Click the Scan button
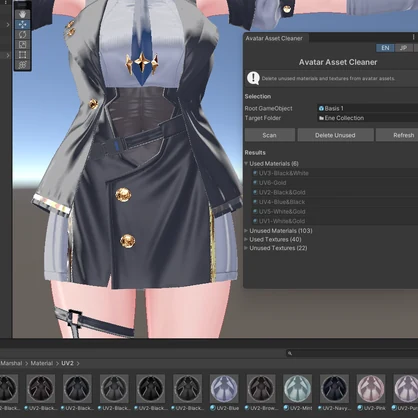 [x=270, y=135]
